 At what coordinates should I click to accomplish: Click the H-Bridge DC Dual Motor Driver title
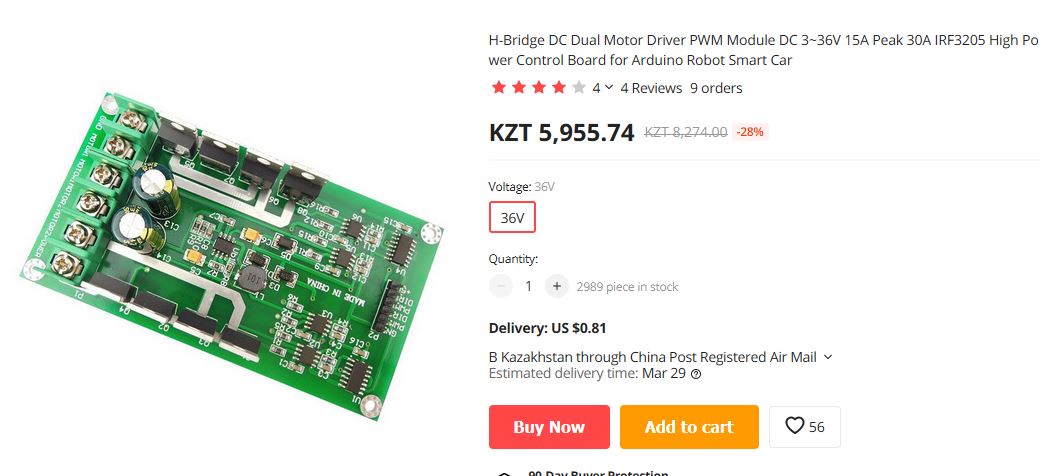point(763,50)
